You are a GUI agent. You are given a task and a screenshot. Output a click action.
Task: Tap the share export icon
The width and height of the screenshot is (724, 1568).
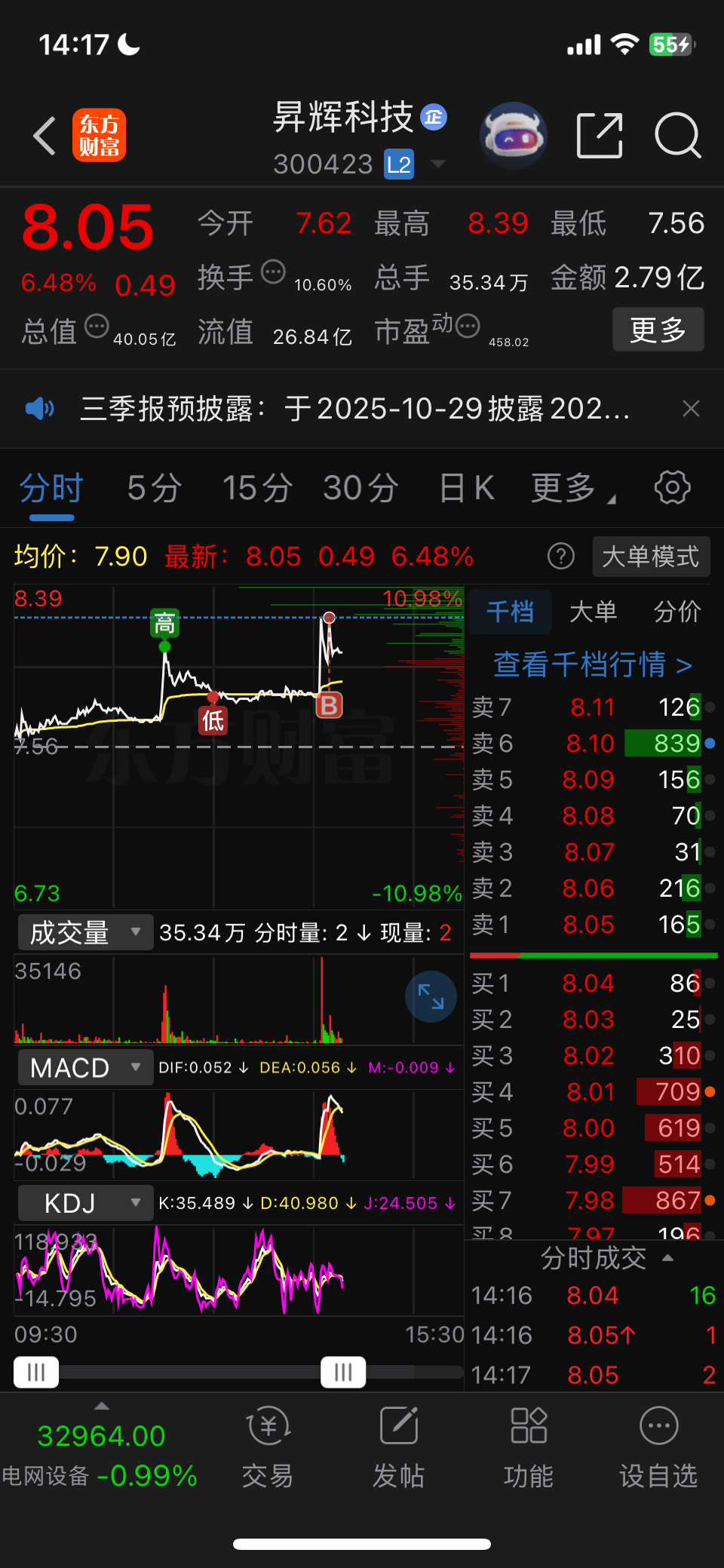click(x=600, y=136)
